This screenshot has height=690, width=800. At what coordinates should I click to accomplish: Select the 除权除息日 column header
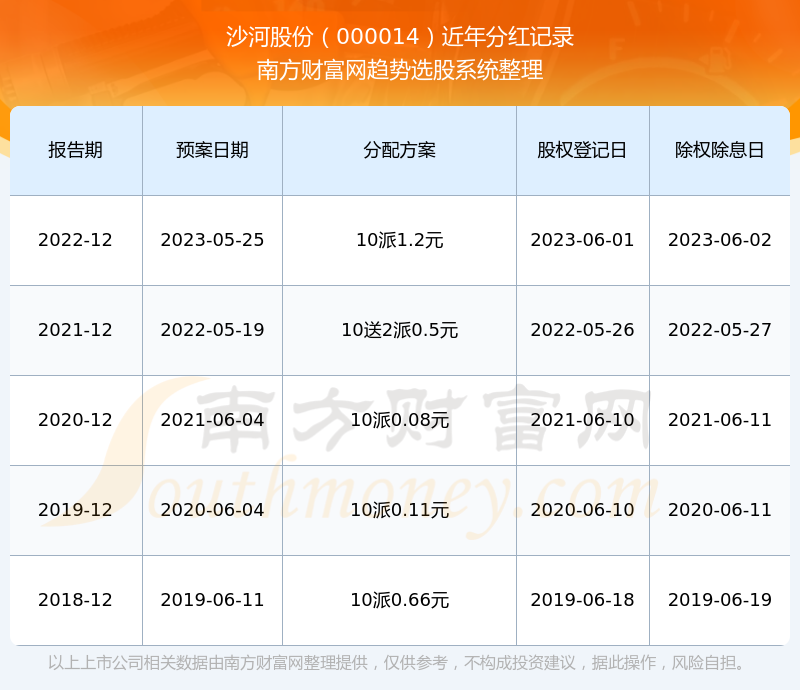719,150
